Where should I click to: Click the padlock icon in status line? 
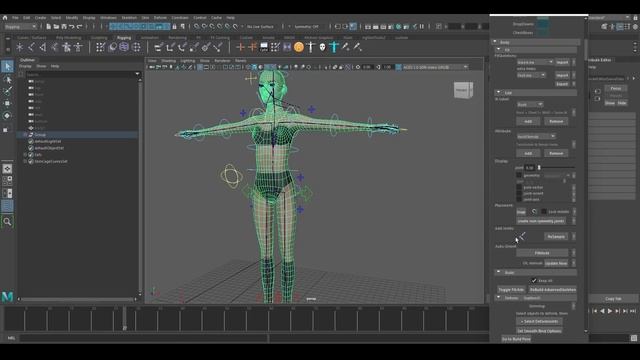(x=175, y=27)
